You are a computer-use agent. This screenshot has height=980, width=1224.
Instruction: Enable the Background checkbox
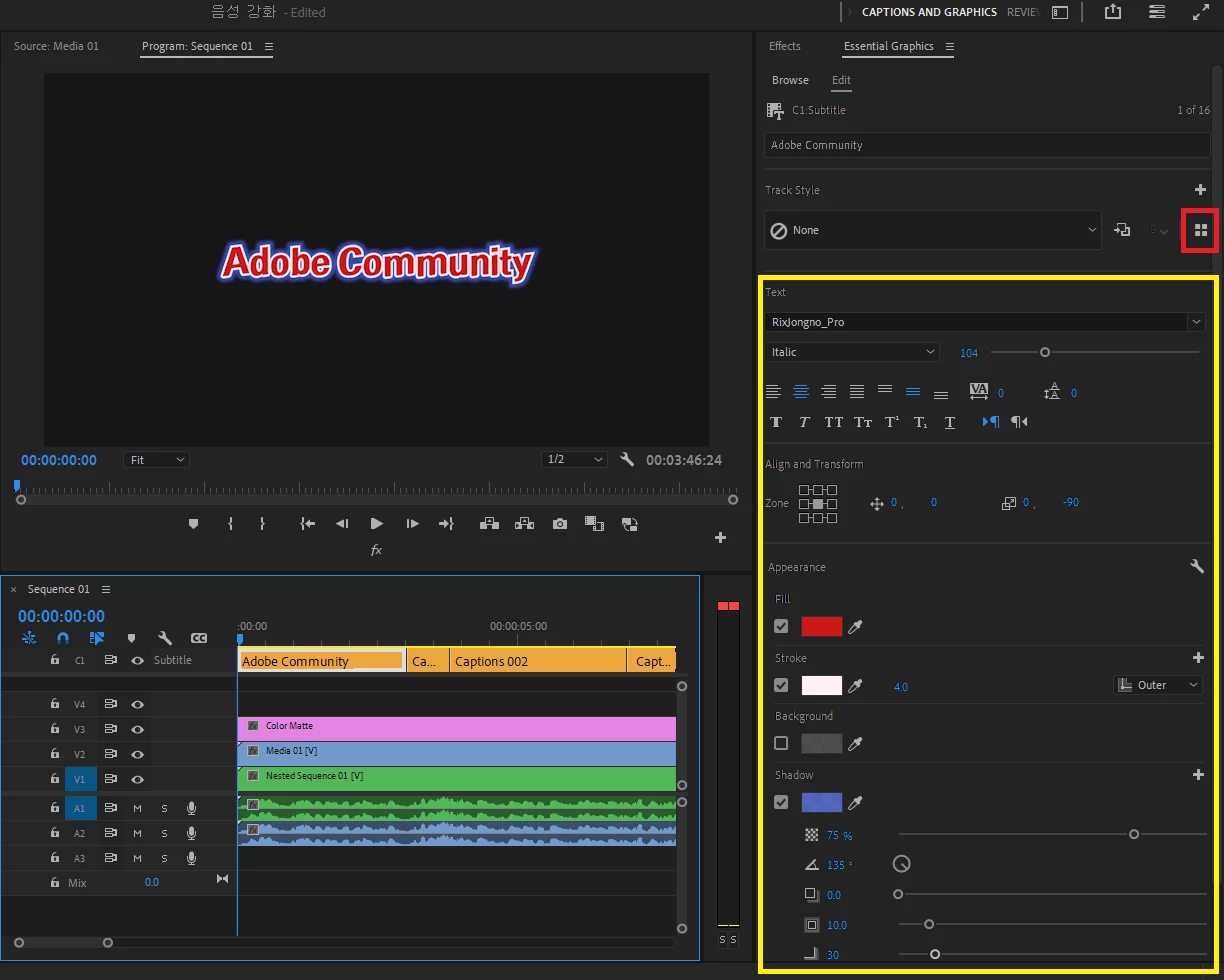[x=781, y=743]
